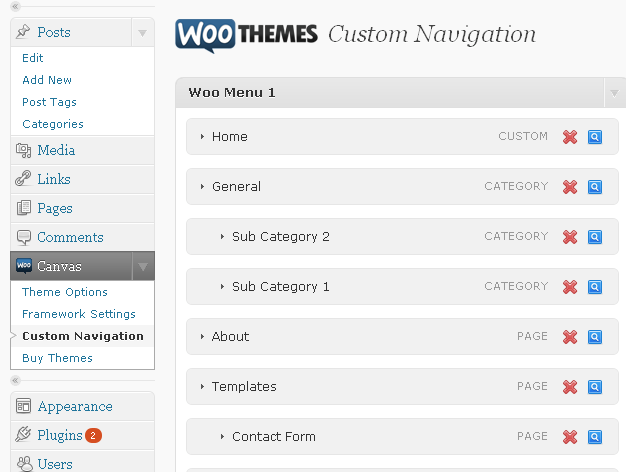Open view icon for Templates page
Image resolution: width=626 pixels, height=472 pixels.
(x=594, y=387)
